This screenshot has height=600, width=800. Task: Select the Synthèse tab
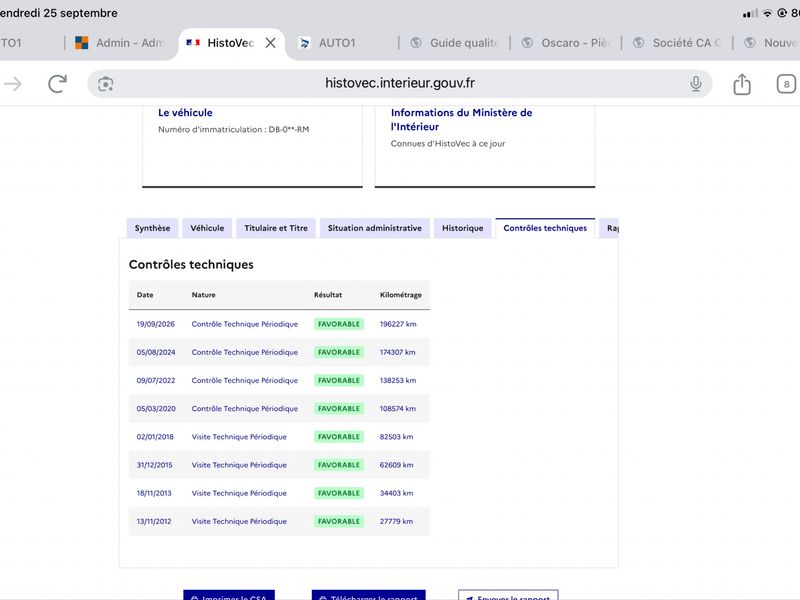coord(152,228)
